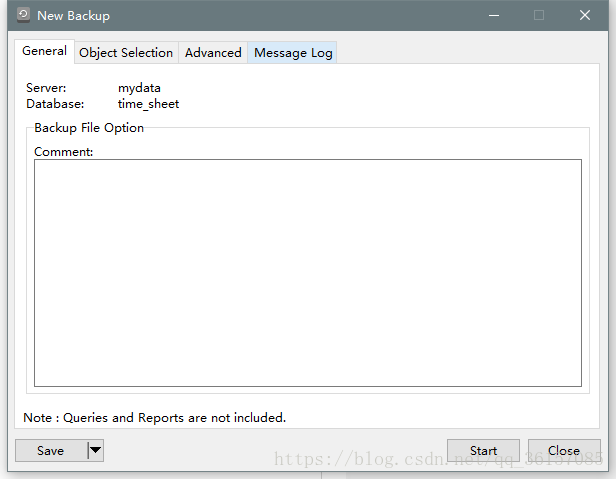Minimize the New Backup window
Screen dimensions: 616x479
point(493,15)
